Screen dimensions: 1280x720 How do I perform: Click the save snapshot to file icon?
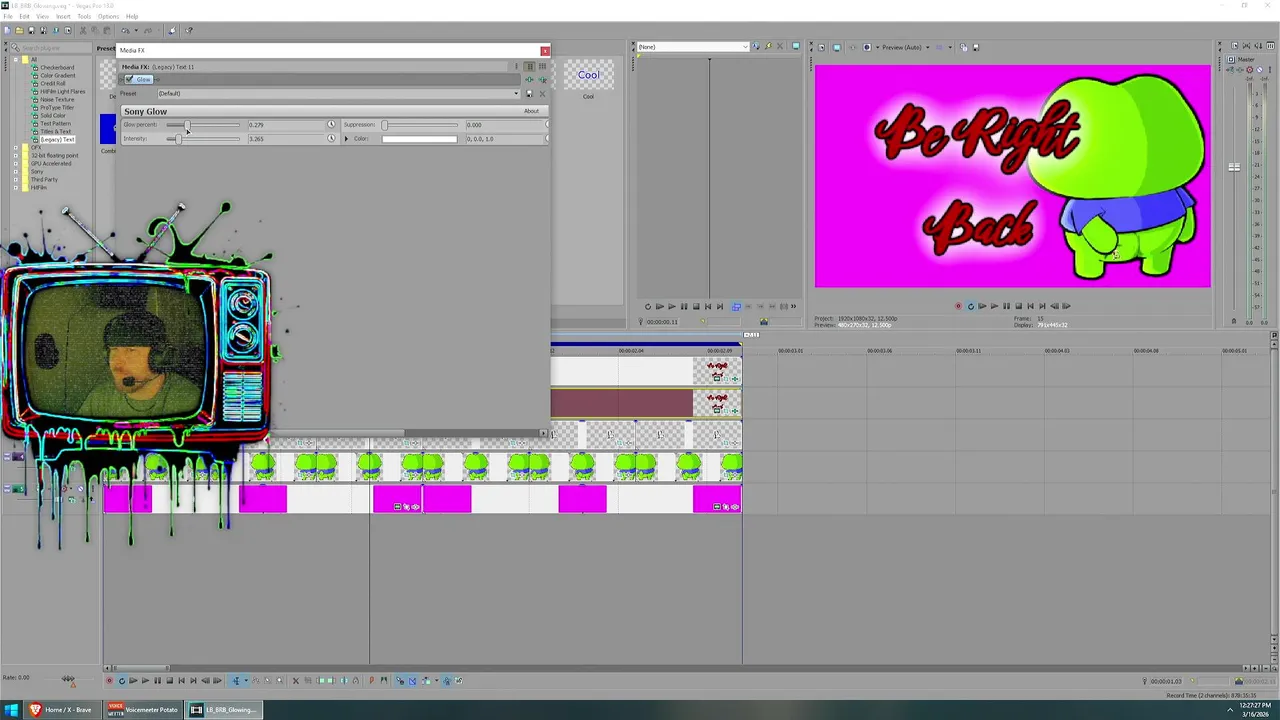click(975, 47)
